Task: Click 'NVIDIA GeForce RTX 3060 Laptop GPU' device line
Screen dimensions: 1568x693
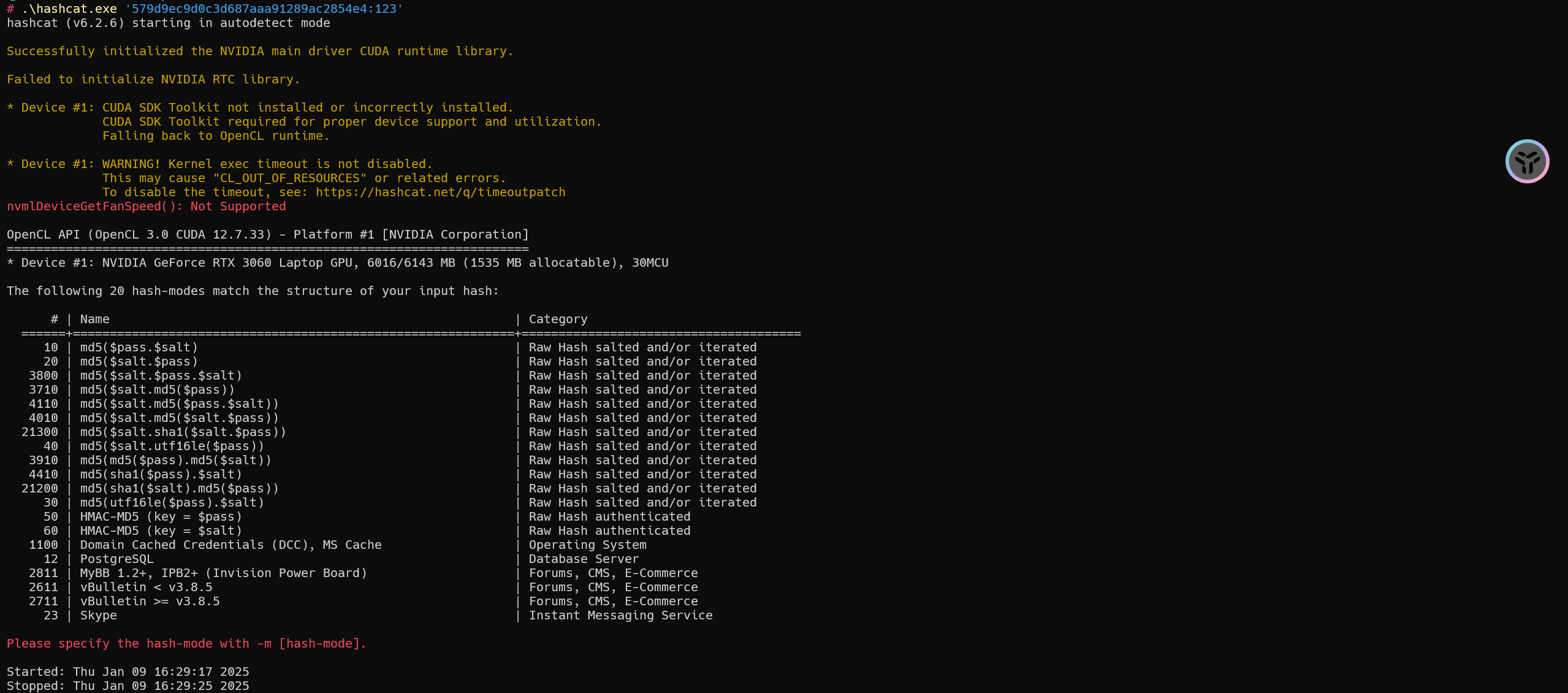Action: pyautogui.click(x=338, y=263)
